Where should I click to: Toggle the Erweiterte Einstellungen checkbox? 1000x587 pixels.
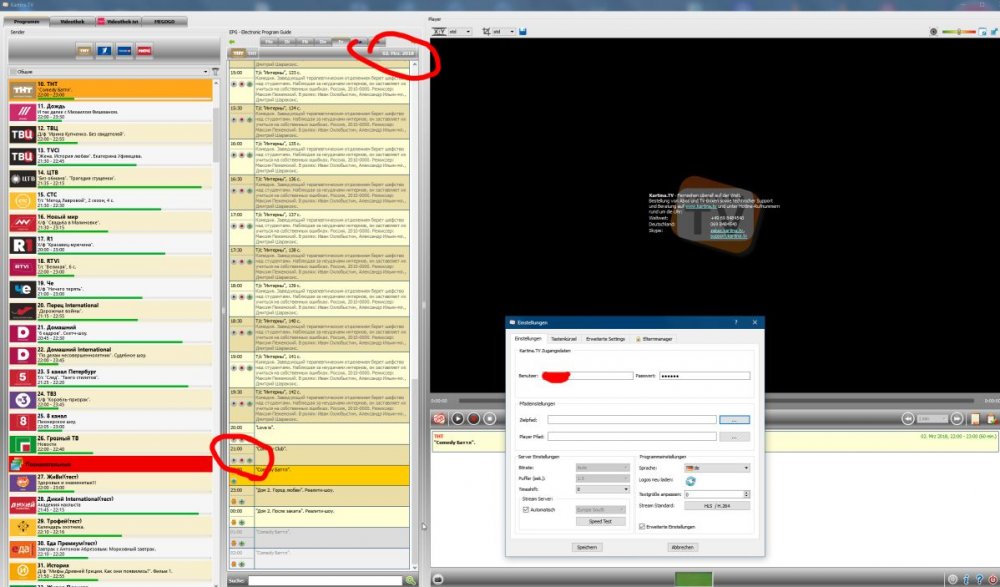click(x=642, y=526)
